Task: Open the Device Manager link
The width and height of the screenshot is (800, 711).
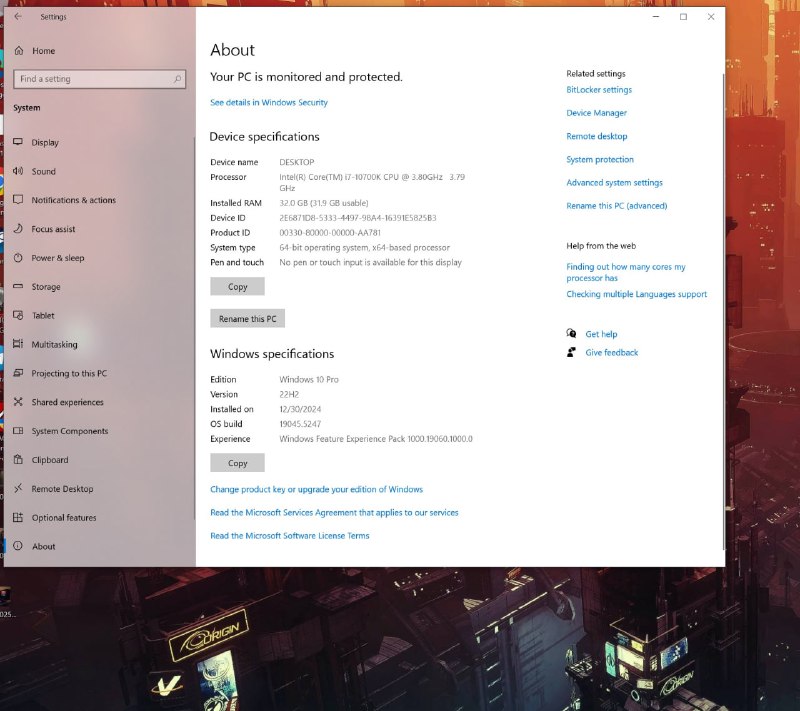Action: click(x=596, y=113)
